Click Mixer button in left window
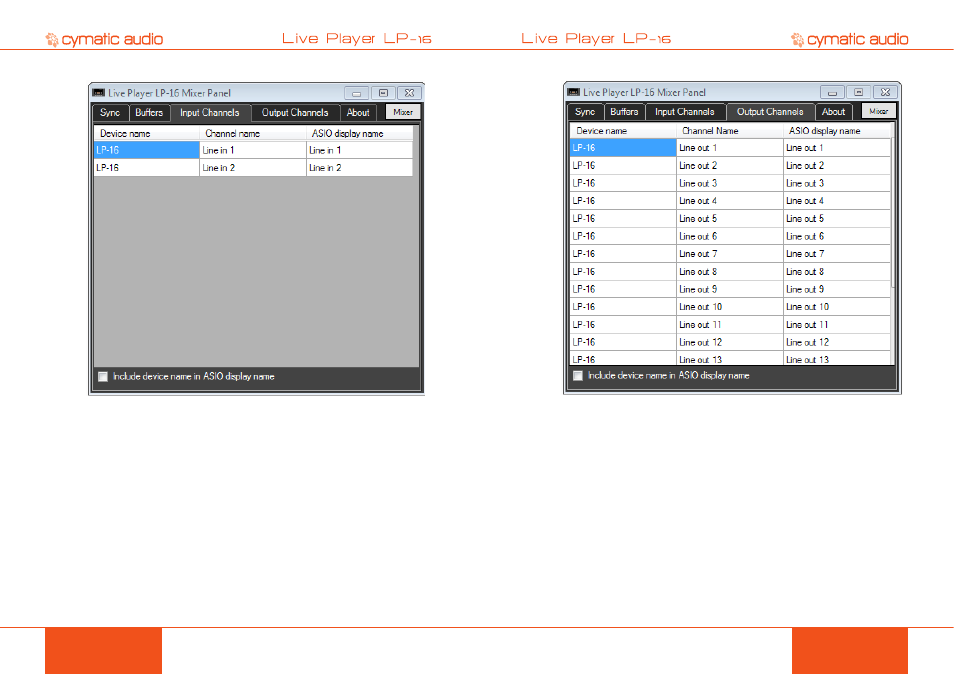 [403, 113]
